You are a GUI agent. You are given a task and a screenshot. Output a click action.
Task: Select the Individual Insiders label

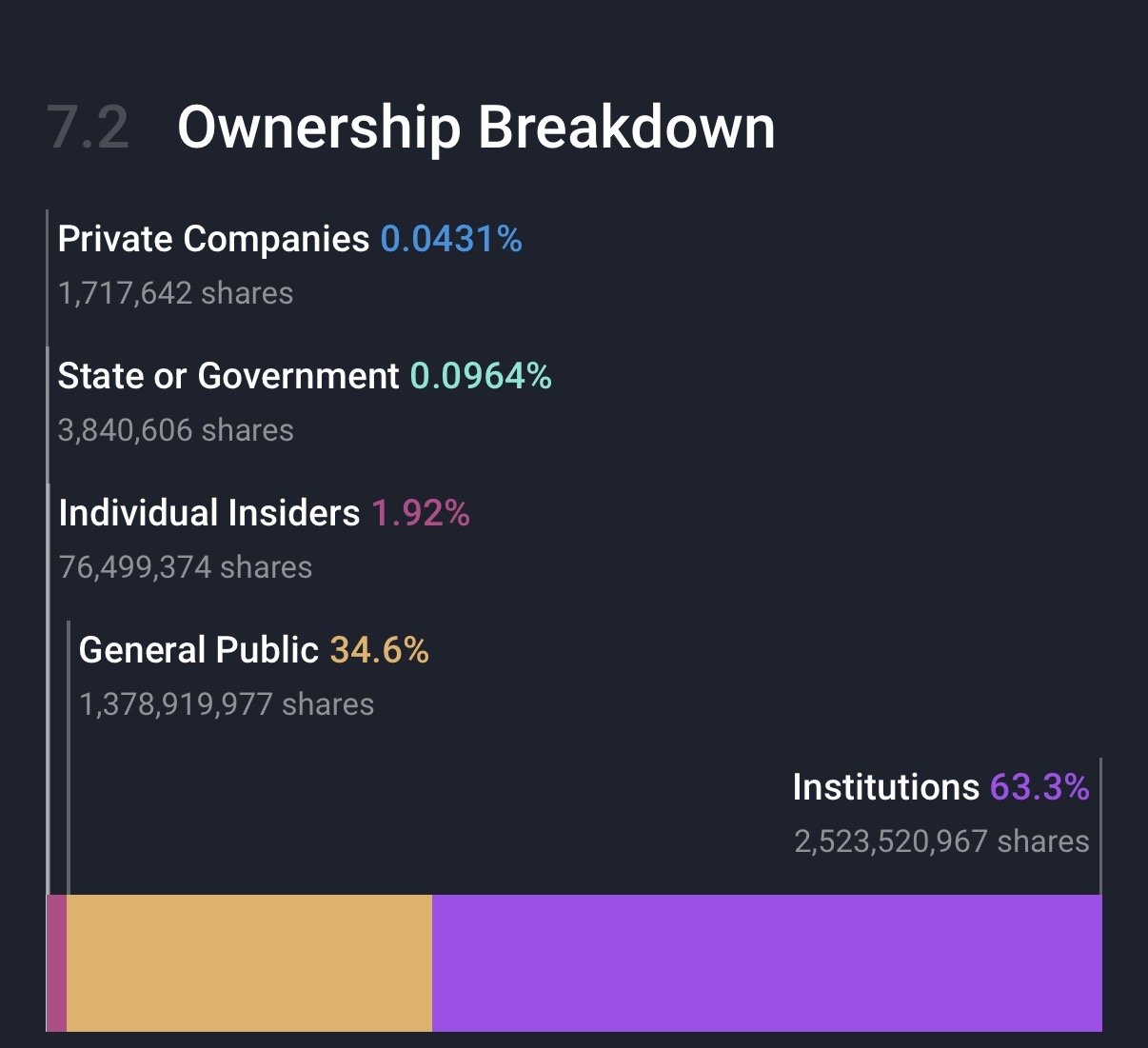(209, 513)
